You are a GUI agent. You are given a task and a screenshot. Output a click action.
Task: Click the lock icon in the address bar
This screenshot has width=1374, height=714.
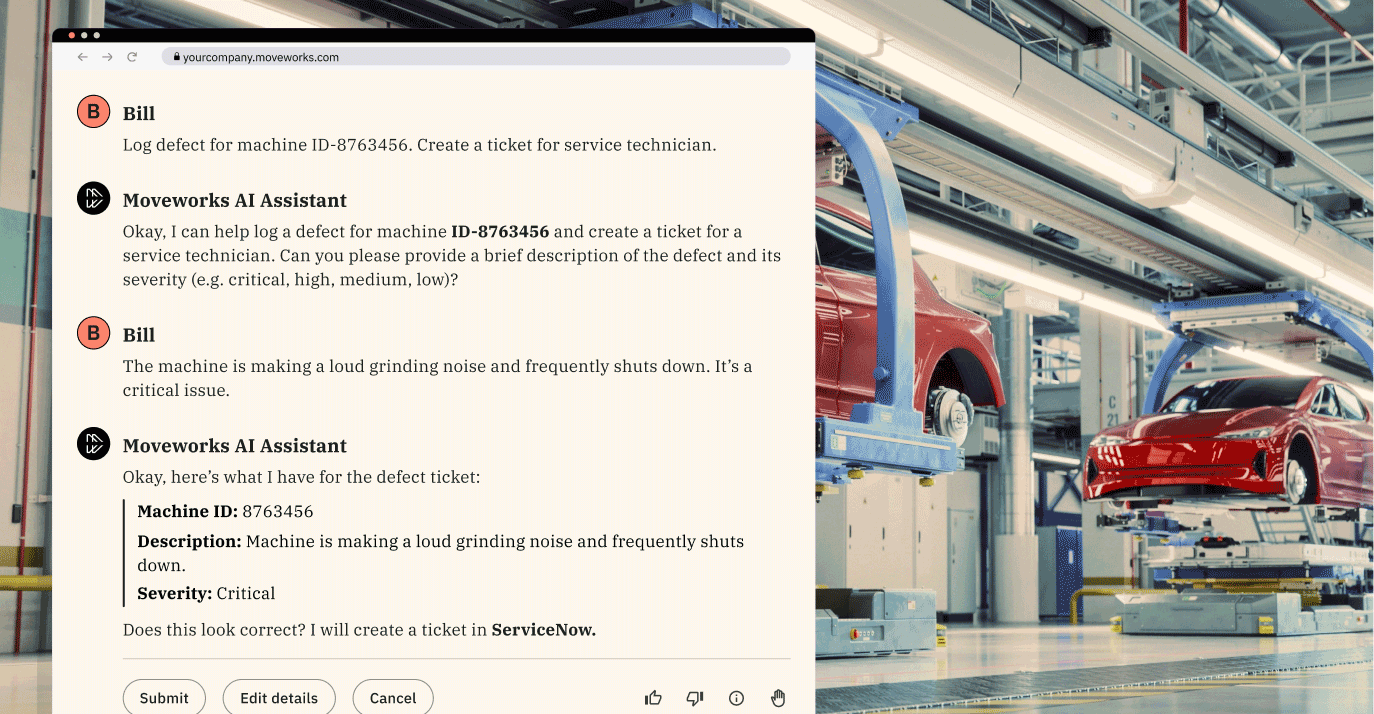176,58
